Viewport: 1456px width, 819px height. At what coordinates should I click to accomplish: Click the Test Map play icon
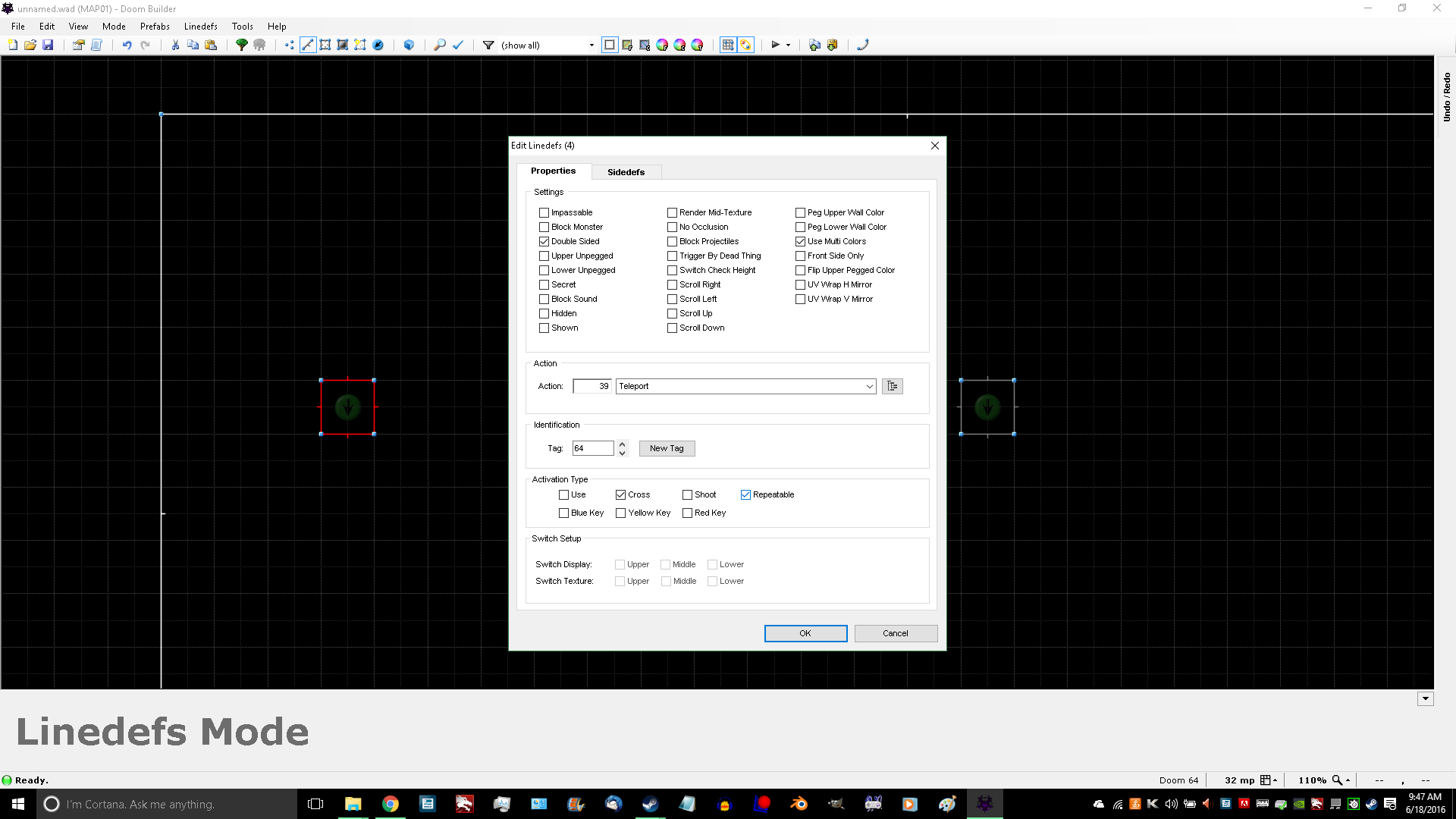pyautogui.click(x=775, y=45)
